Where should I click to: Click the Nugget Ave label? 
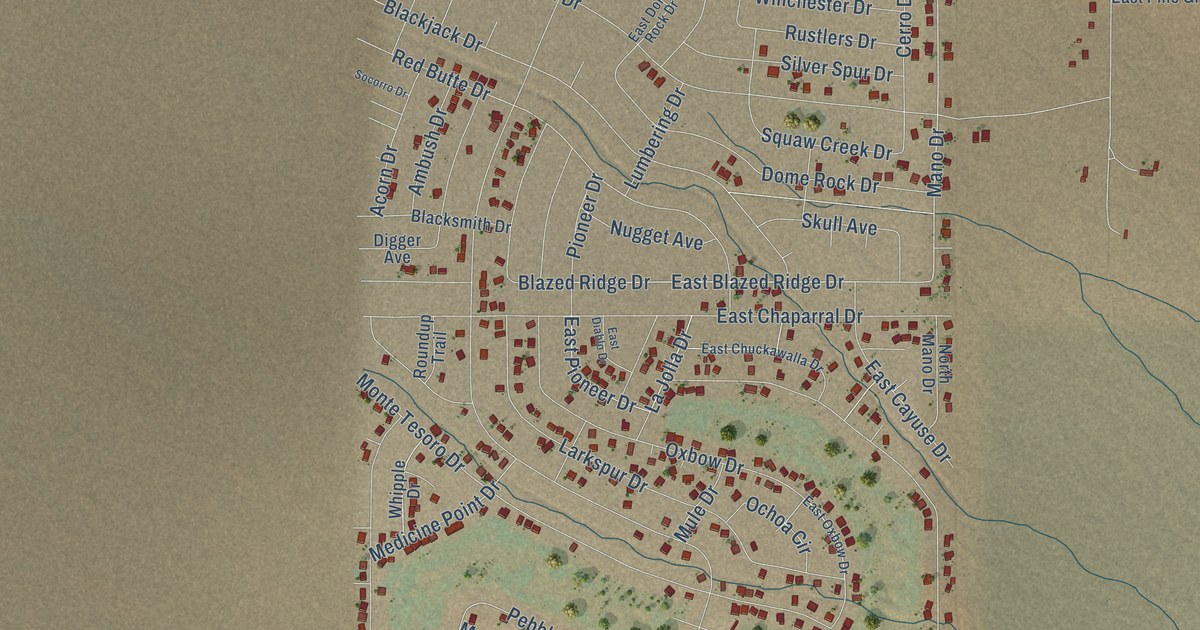click(657, 235)
